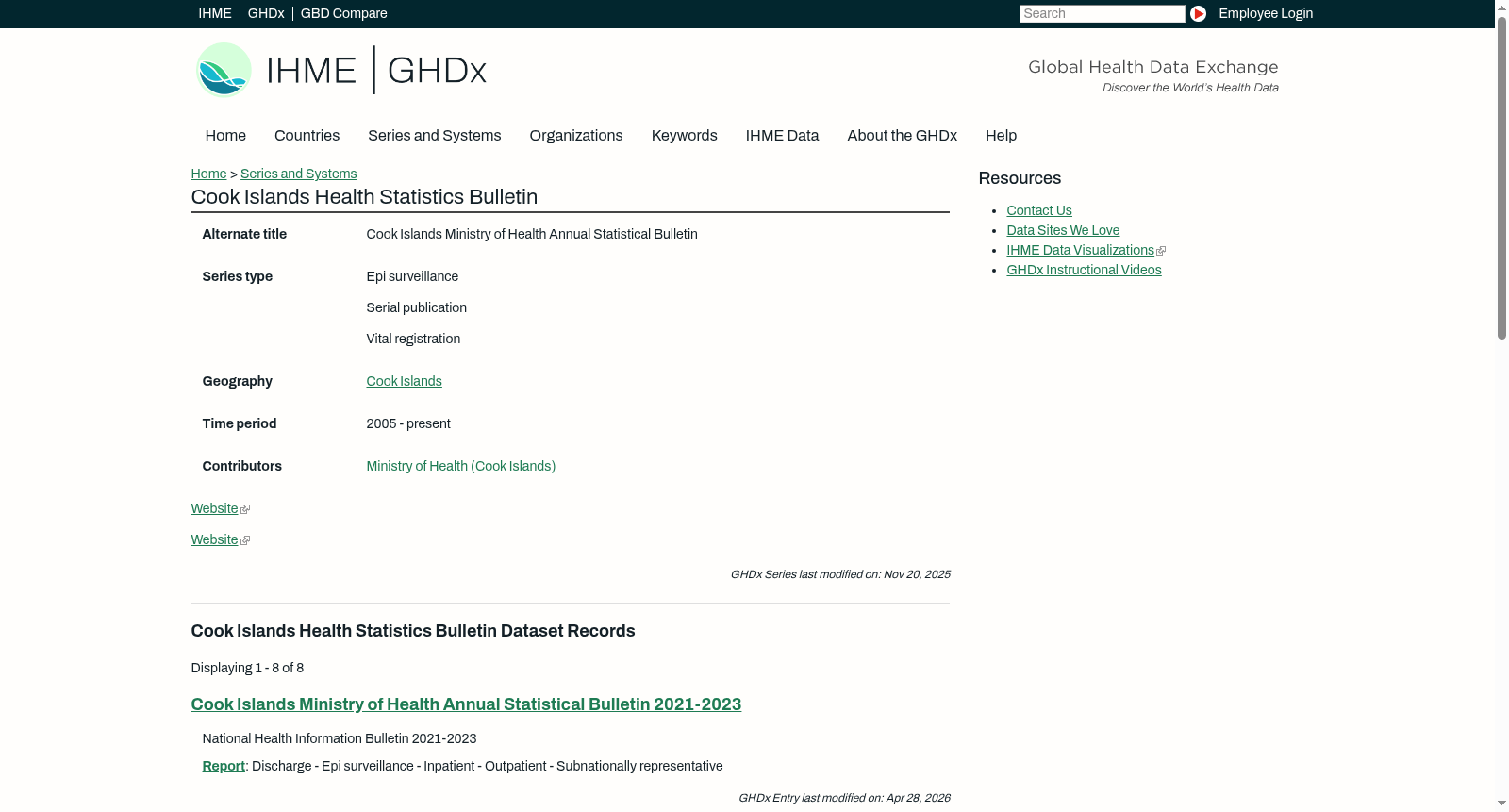
Task: Open Organizations menu
Action: 576,136
